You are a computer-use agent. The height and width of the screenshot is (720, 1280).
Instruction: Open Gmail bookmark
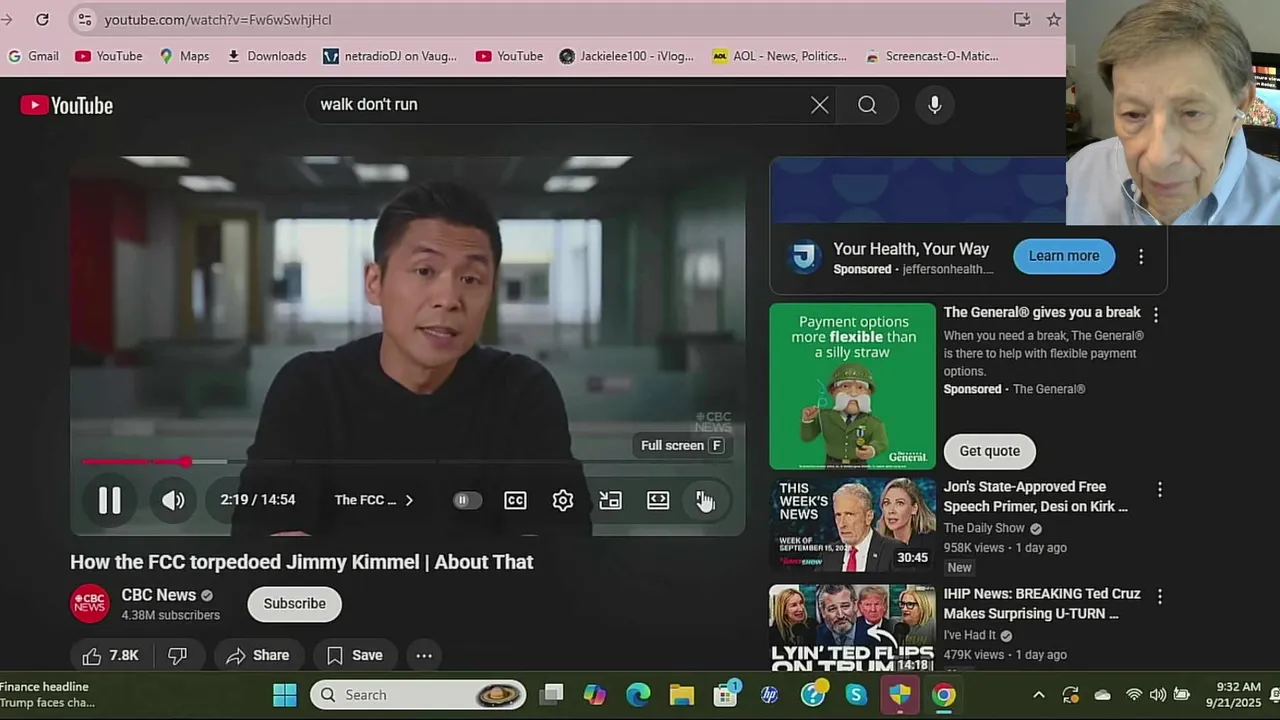click(x=33, y=56)
